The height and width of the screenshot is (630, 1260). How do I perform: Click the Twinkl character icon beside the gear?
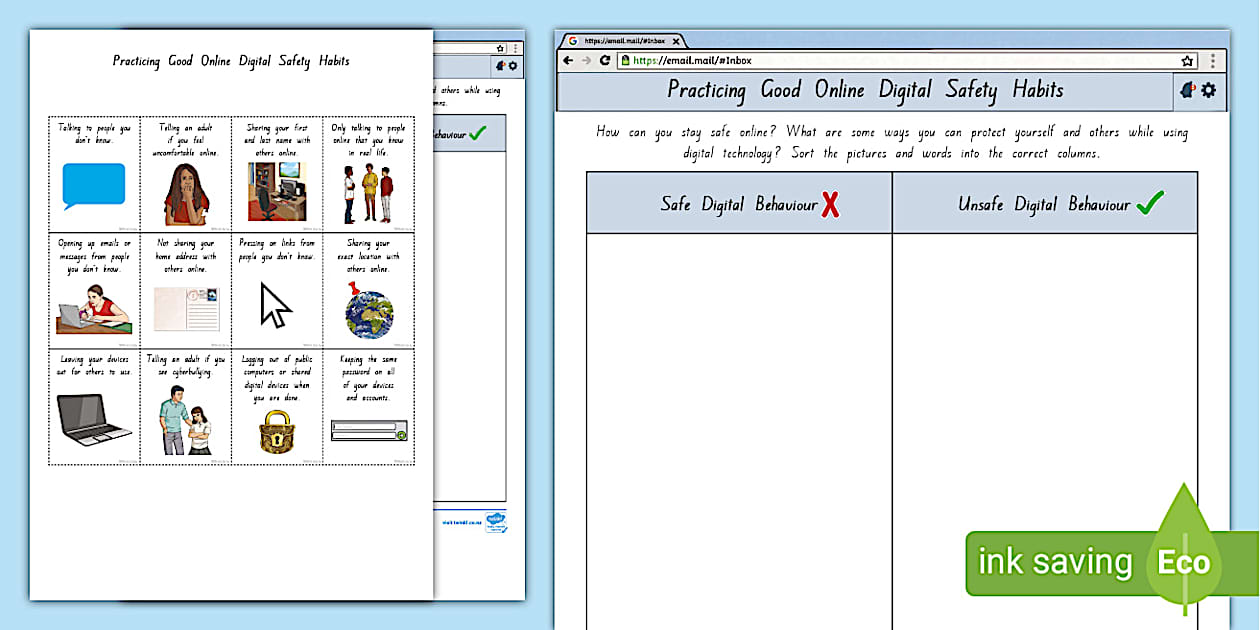[1187, 89]
